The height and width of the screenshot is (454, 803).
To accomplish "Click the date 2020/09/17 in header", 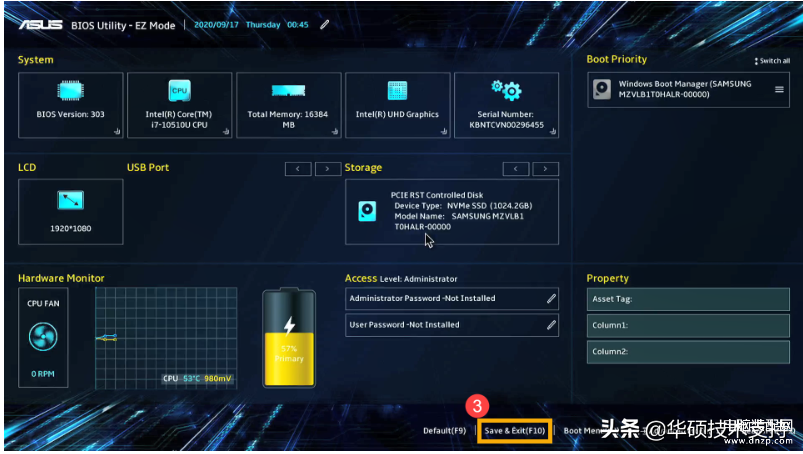I will pyautogui.click(x=216, y=25).
